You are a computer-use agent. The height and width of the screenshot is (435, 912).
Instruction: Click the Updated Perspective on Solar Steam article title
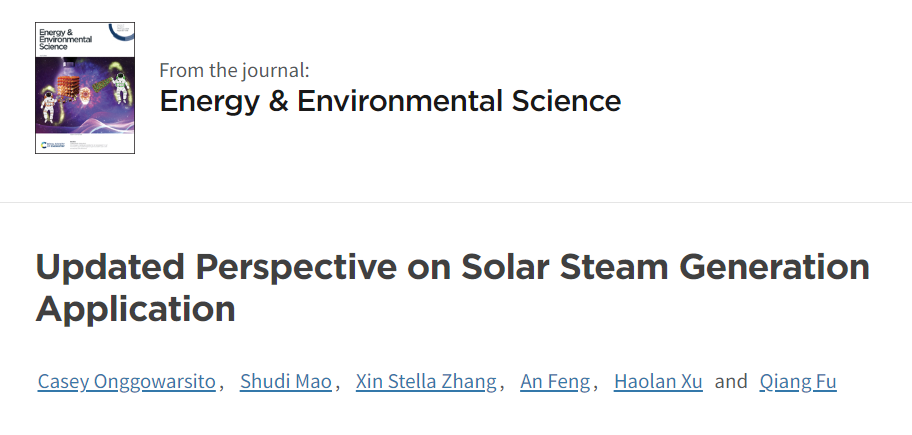453,287
